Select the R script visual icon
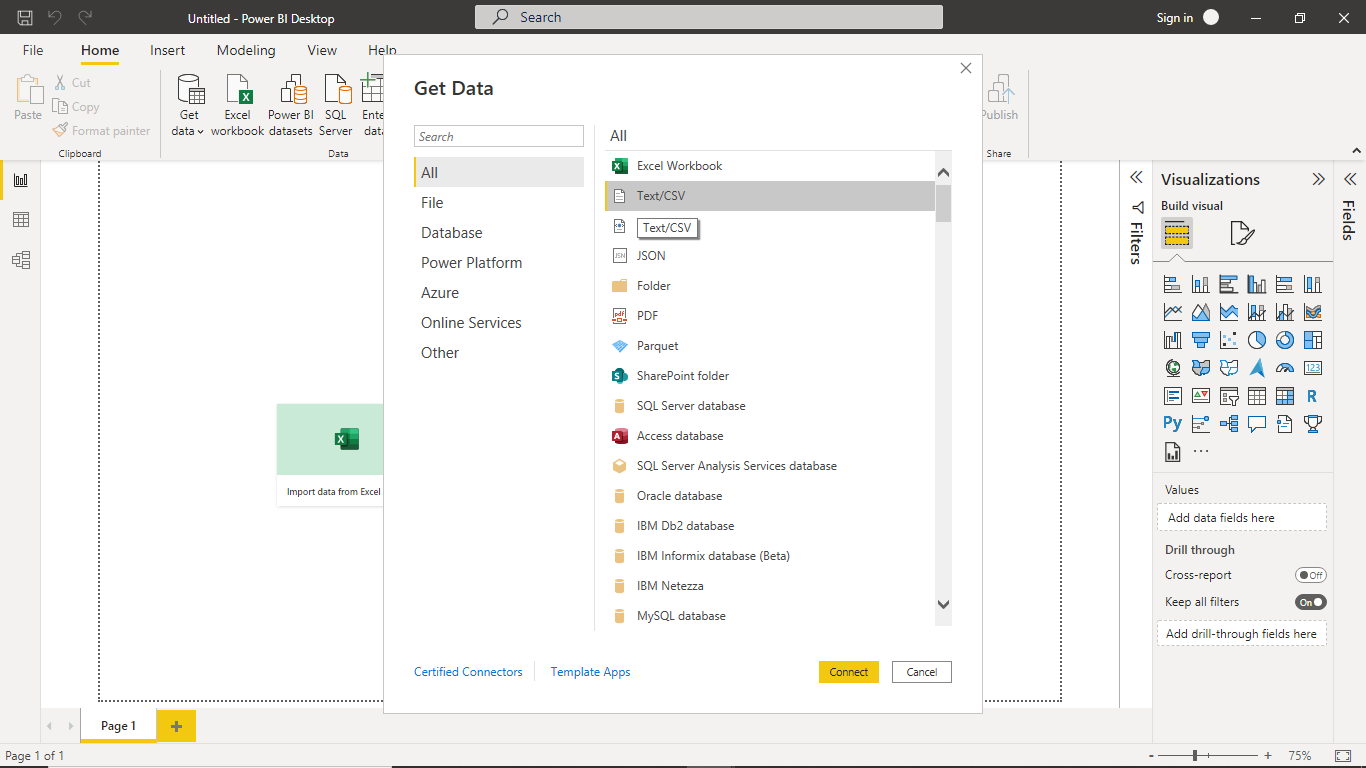 point(1312,395)
